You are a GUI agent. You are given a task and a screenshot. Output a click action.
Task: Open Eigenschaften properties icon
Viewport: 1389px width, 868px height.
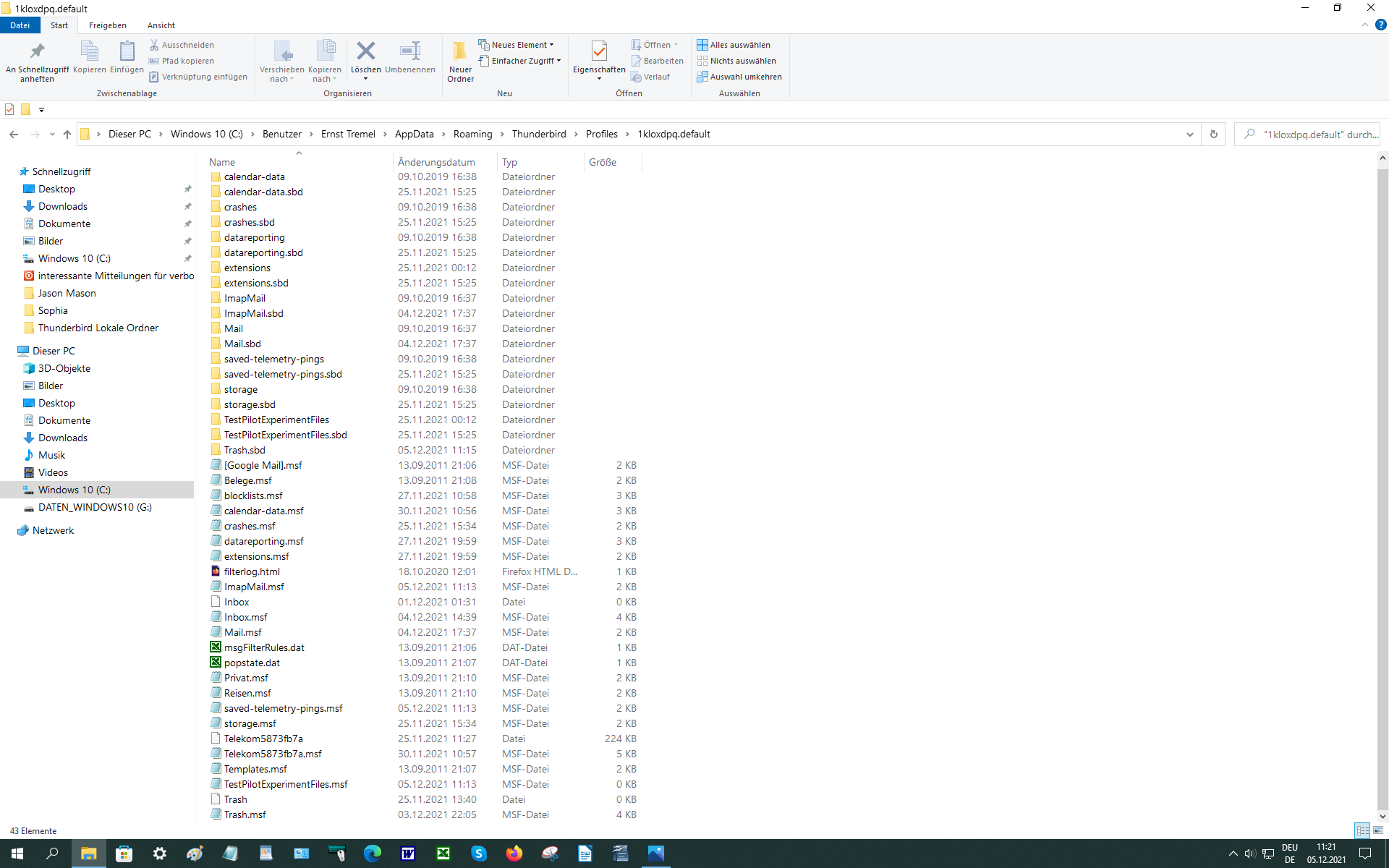click(x=598, y=51)
